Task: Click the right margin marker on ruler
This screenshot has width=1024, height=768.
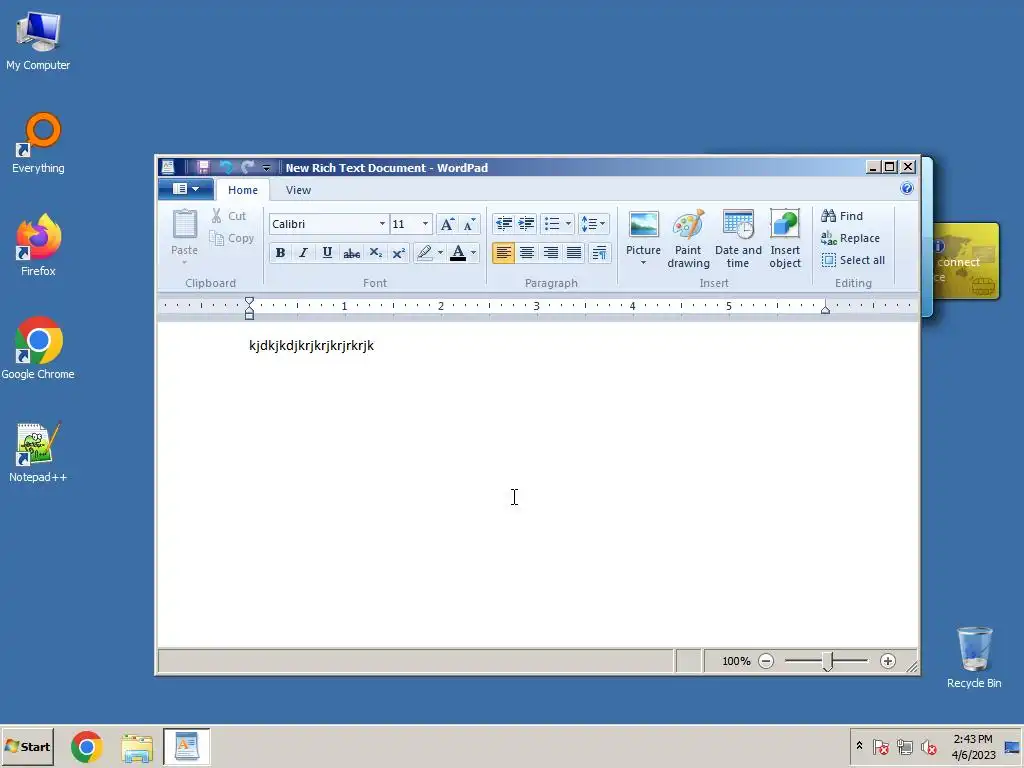Action: [825, 308]
